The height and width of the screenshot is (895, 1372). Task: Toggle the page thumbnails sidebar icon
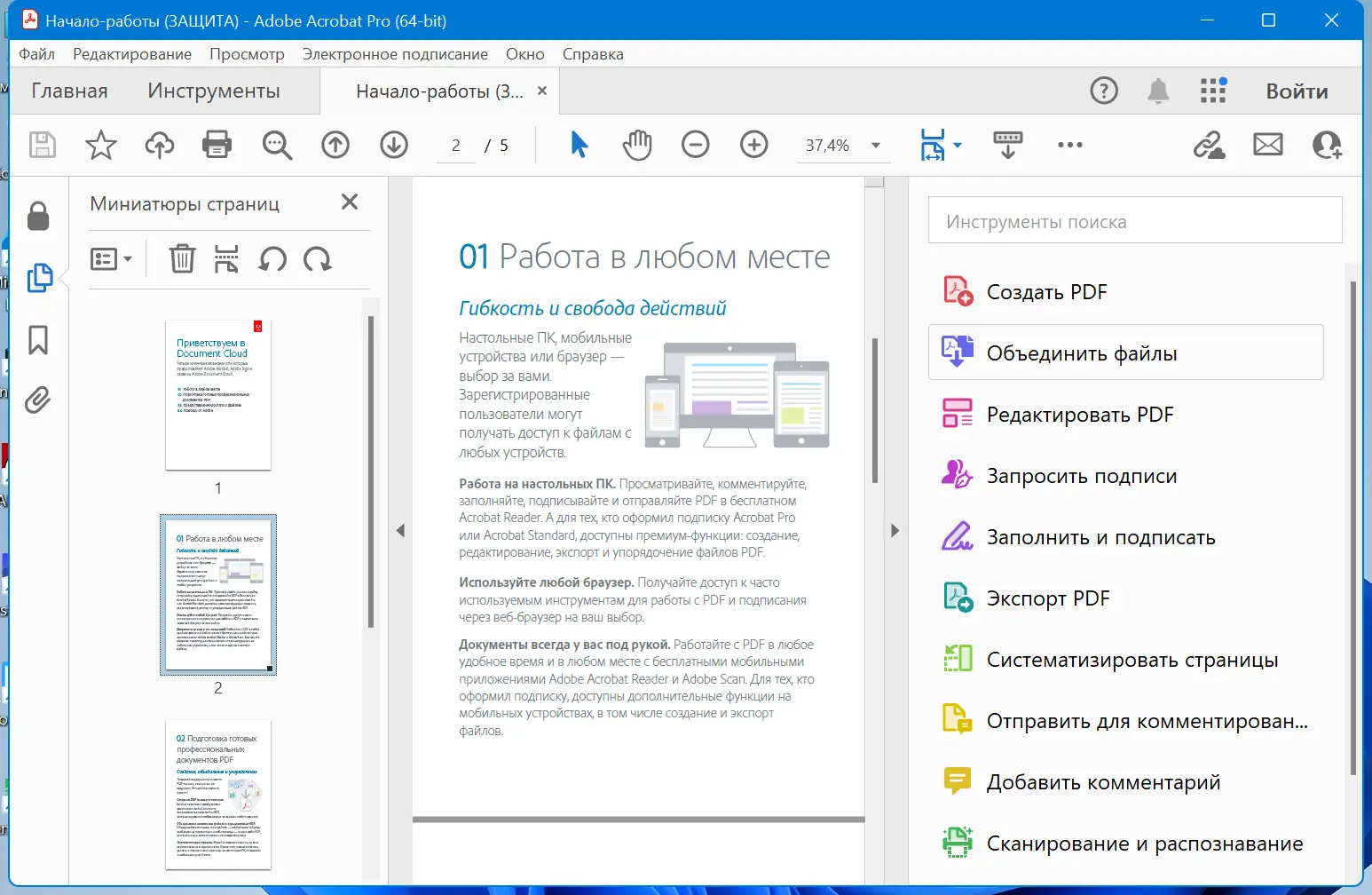40,278
